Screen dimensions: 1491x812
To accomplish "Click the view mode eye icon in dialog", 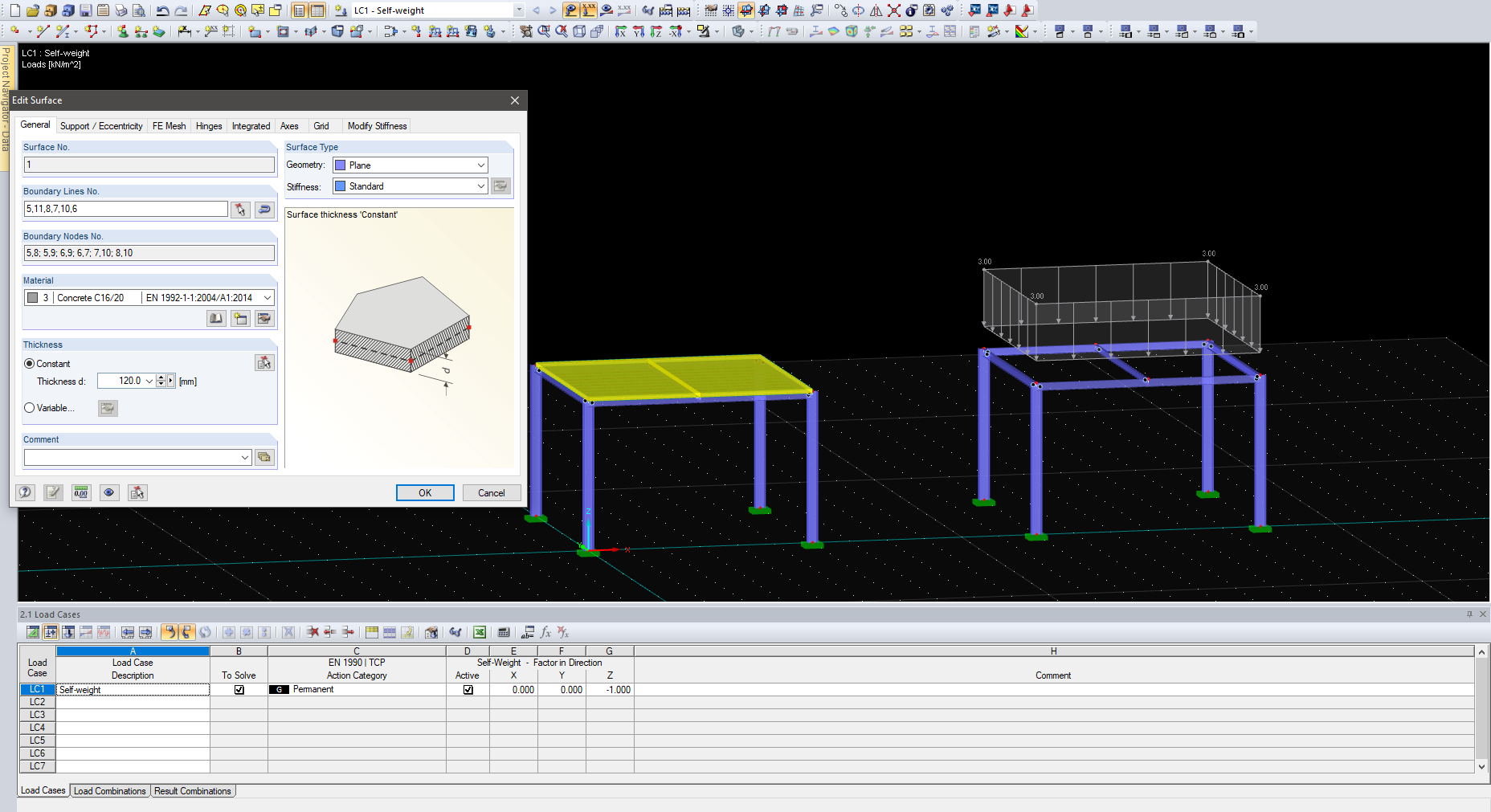I will pyautogui.click(x=109, y=492).
